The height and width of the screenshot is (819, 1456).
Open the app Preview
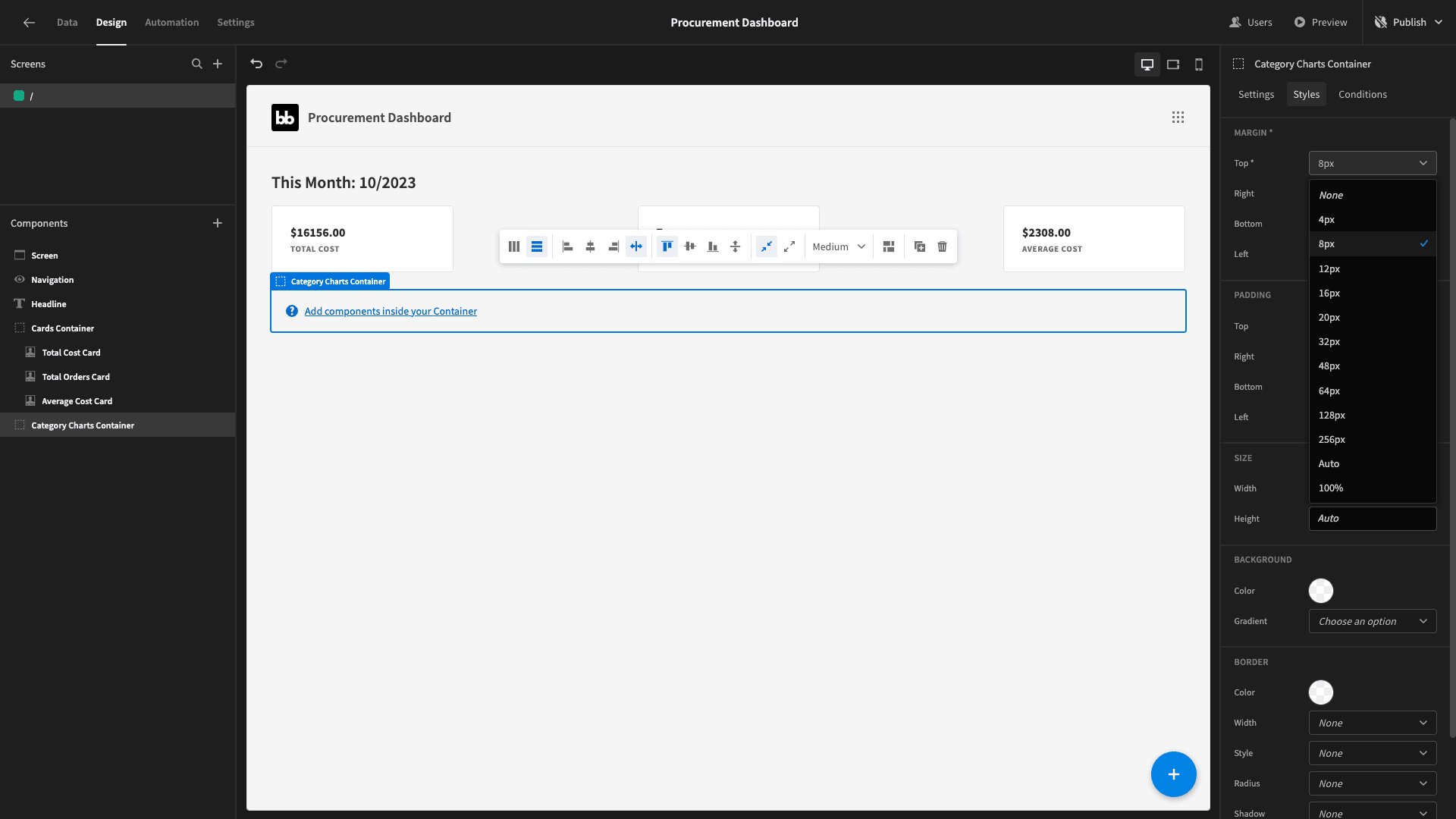pyautogui.click(x=1320, y=23)
